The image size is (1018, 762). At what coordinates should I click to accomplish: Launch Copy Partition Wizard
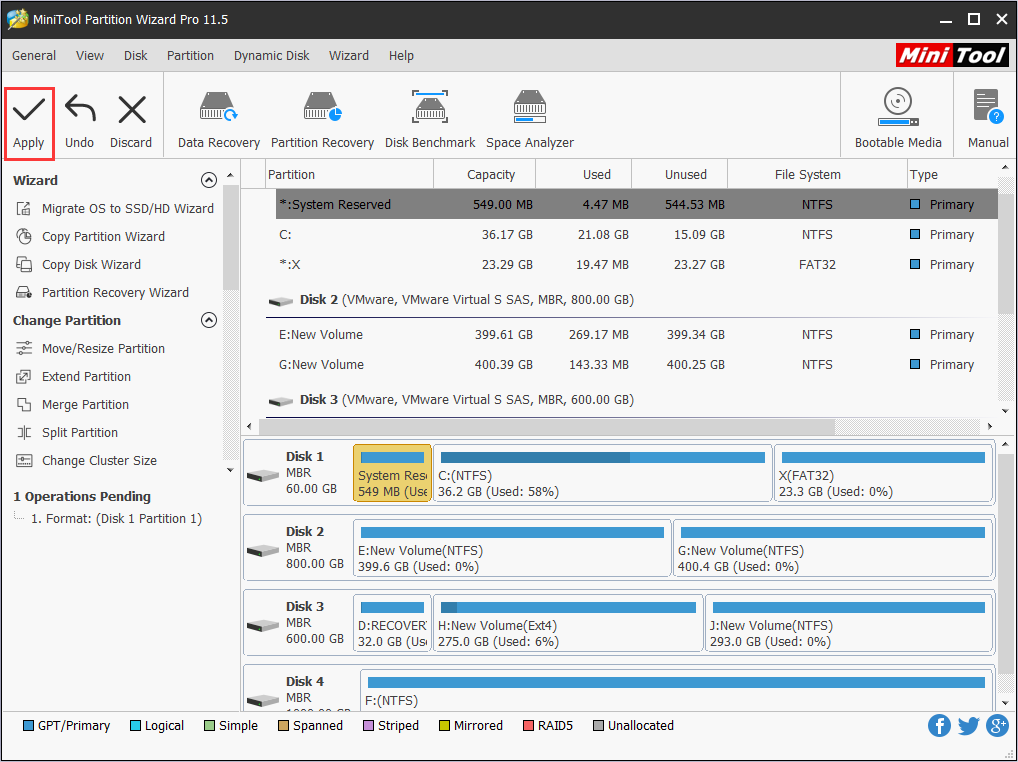tap(90, 236)
